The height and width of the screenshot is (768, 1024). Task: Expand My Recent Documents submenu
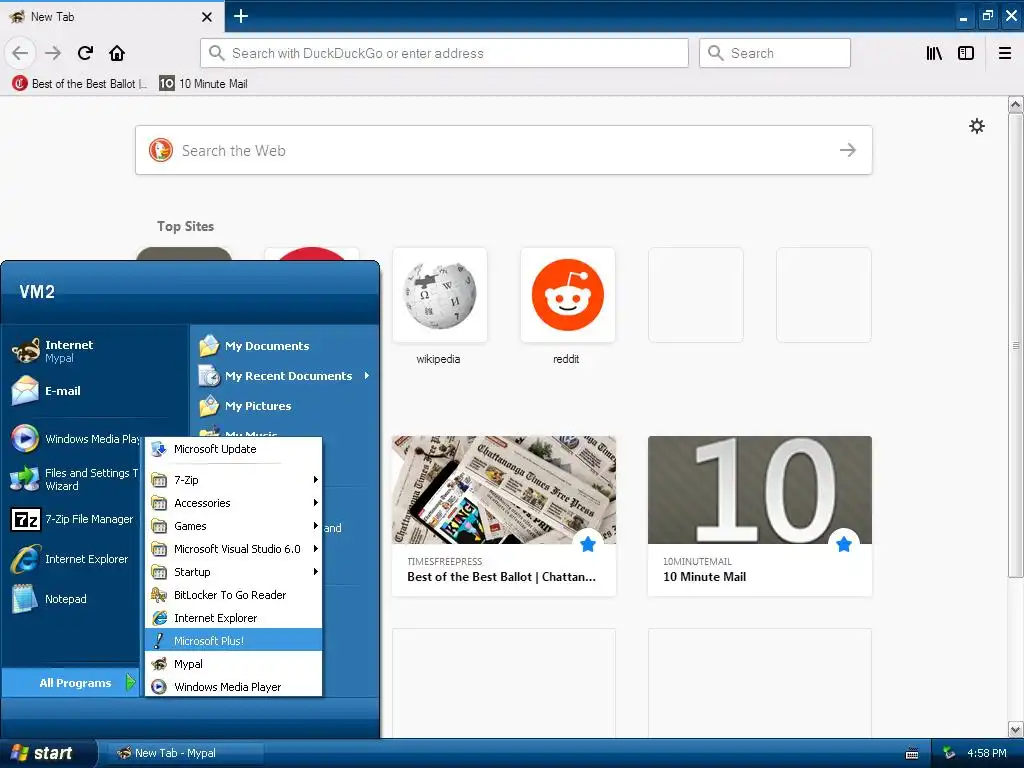point(285,376)
